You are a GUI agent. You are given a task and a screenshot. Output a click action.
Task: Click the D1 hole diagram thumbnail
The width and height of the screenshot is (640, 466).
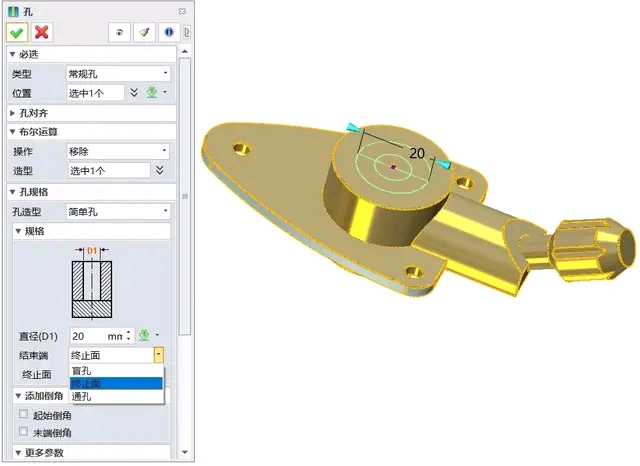92,282
